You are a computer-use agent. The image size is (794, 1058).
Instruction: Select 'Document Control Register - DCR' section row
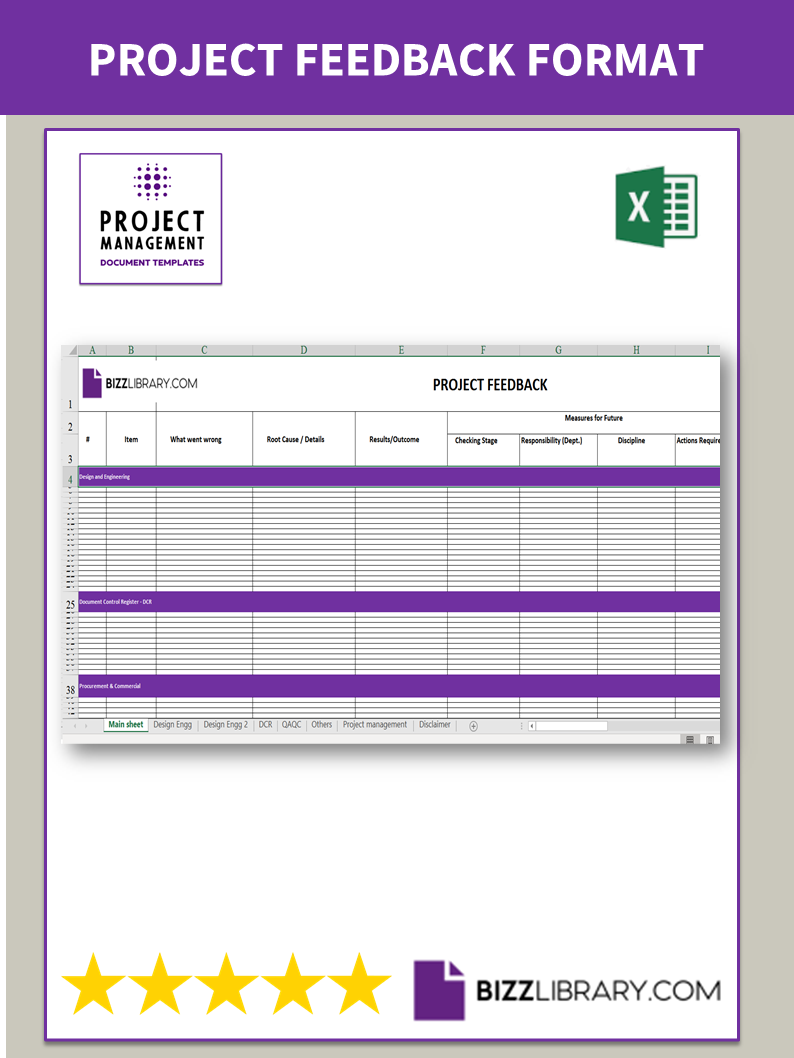(399, 602)
